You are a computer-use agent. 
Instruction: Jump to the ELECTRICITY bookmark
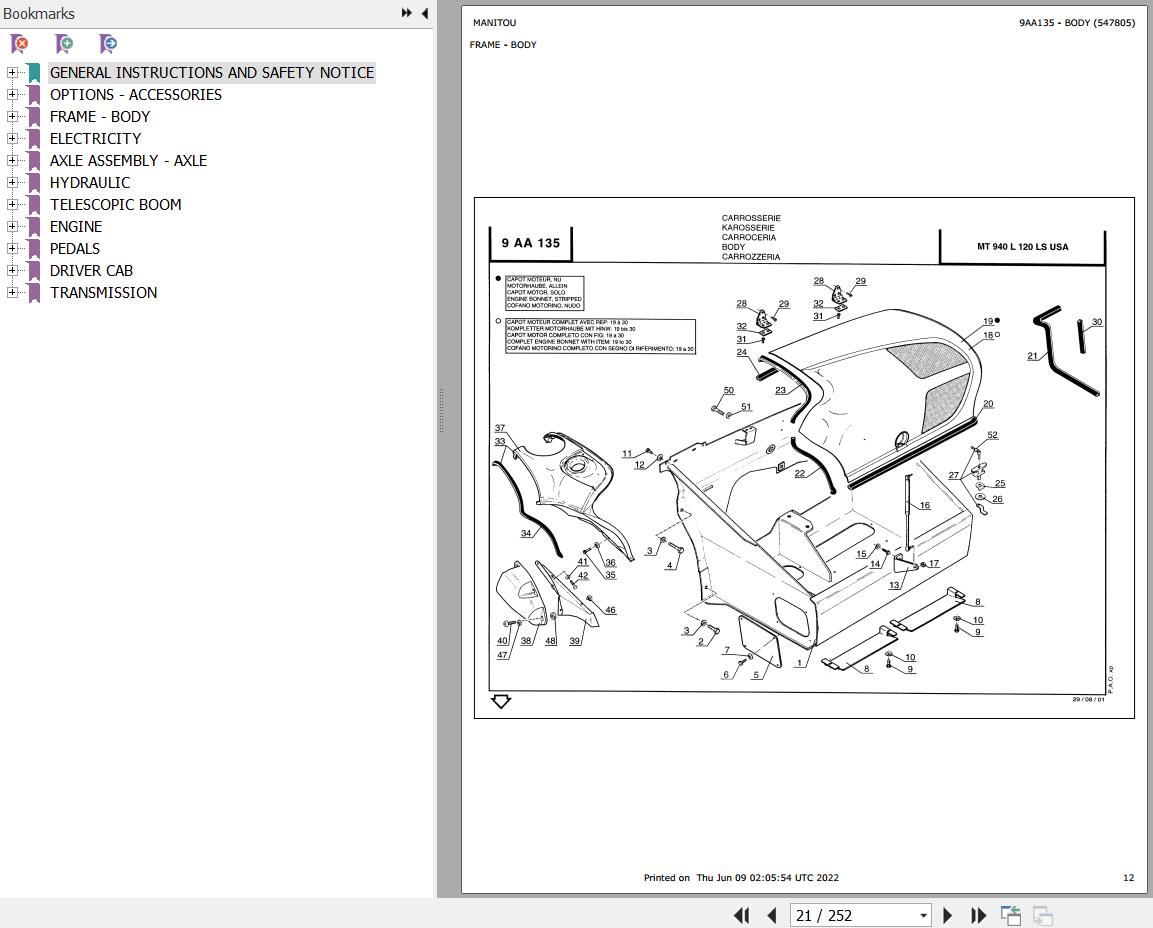[95, 138]
